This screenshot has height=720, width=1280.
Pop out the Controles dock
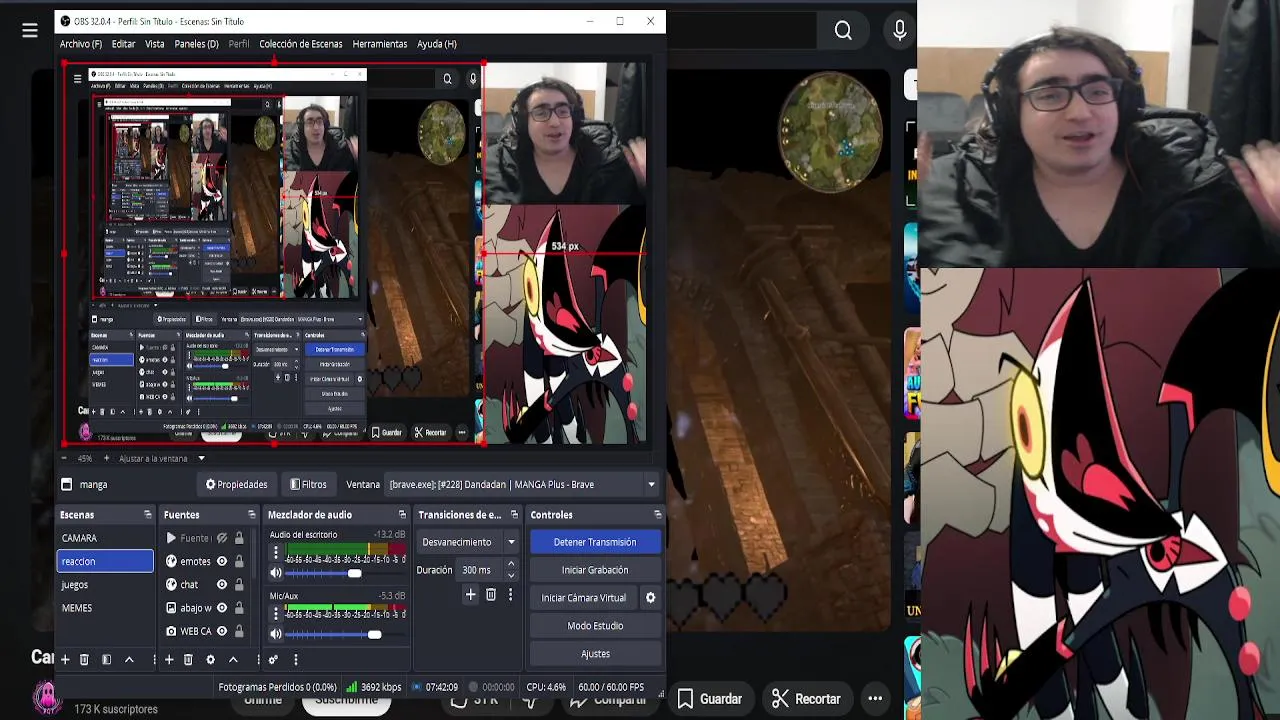657,515
